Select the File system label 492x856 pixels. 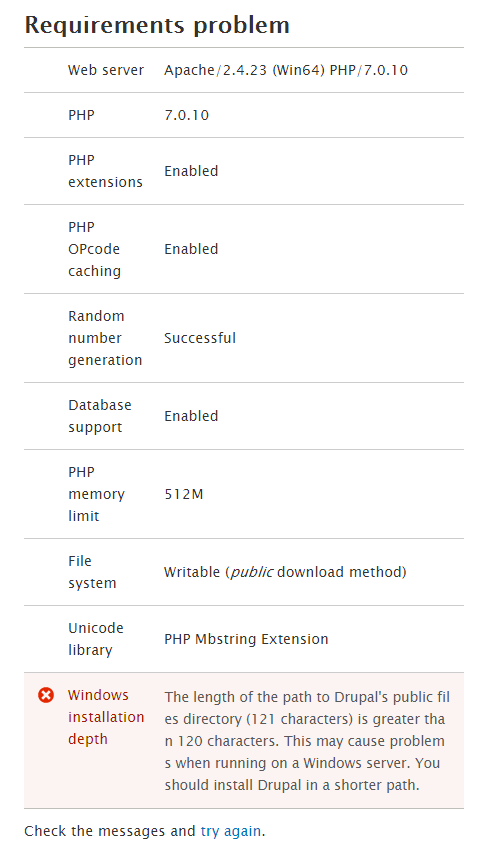[92, 572]
